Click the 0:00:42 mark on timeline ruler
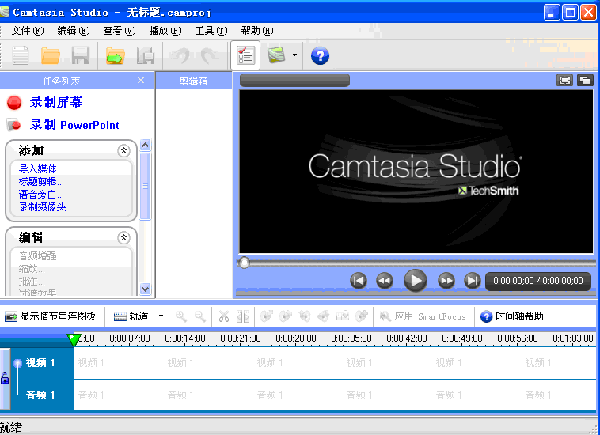 click(x=406, y=339)
